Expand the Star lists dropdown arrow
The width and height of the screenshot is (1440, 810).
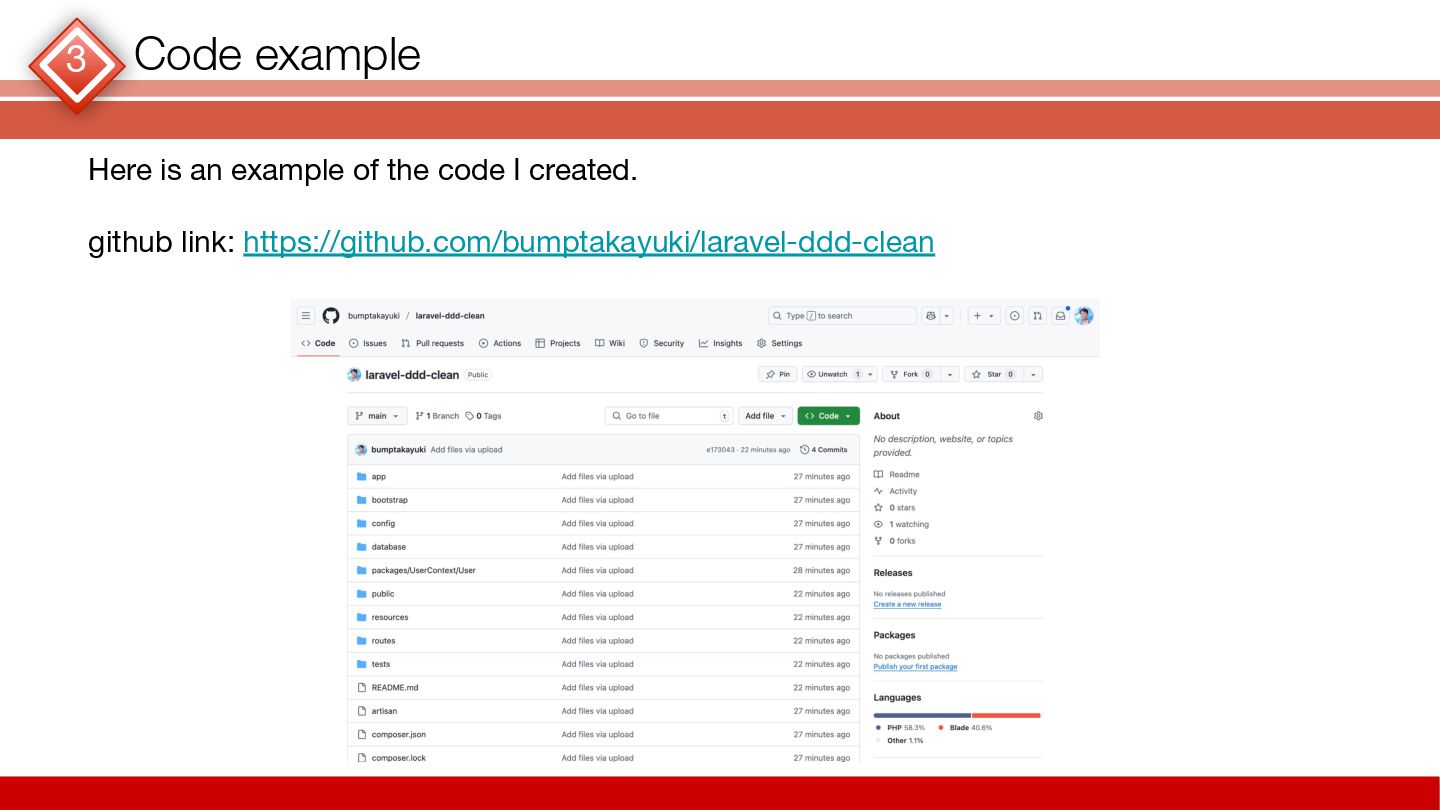click(1033, 374)
